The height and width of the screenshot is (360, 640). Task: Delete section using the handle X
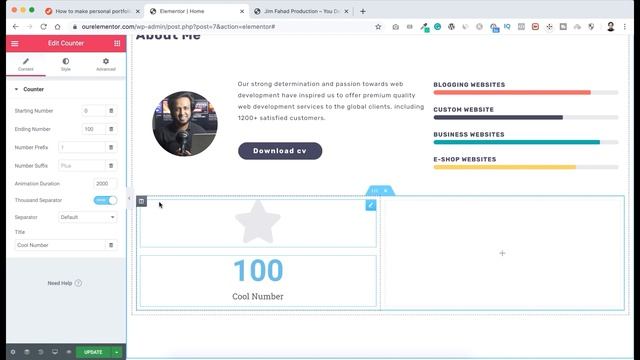click(386, 191)
